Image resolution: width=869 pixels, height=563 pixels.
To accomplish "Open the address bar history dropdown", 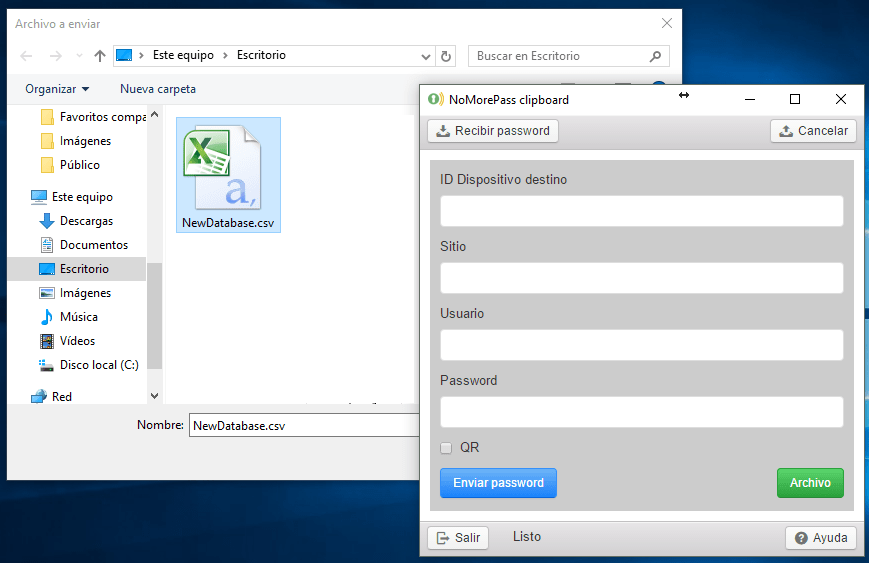I will 426,56.
